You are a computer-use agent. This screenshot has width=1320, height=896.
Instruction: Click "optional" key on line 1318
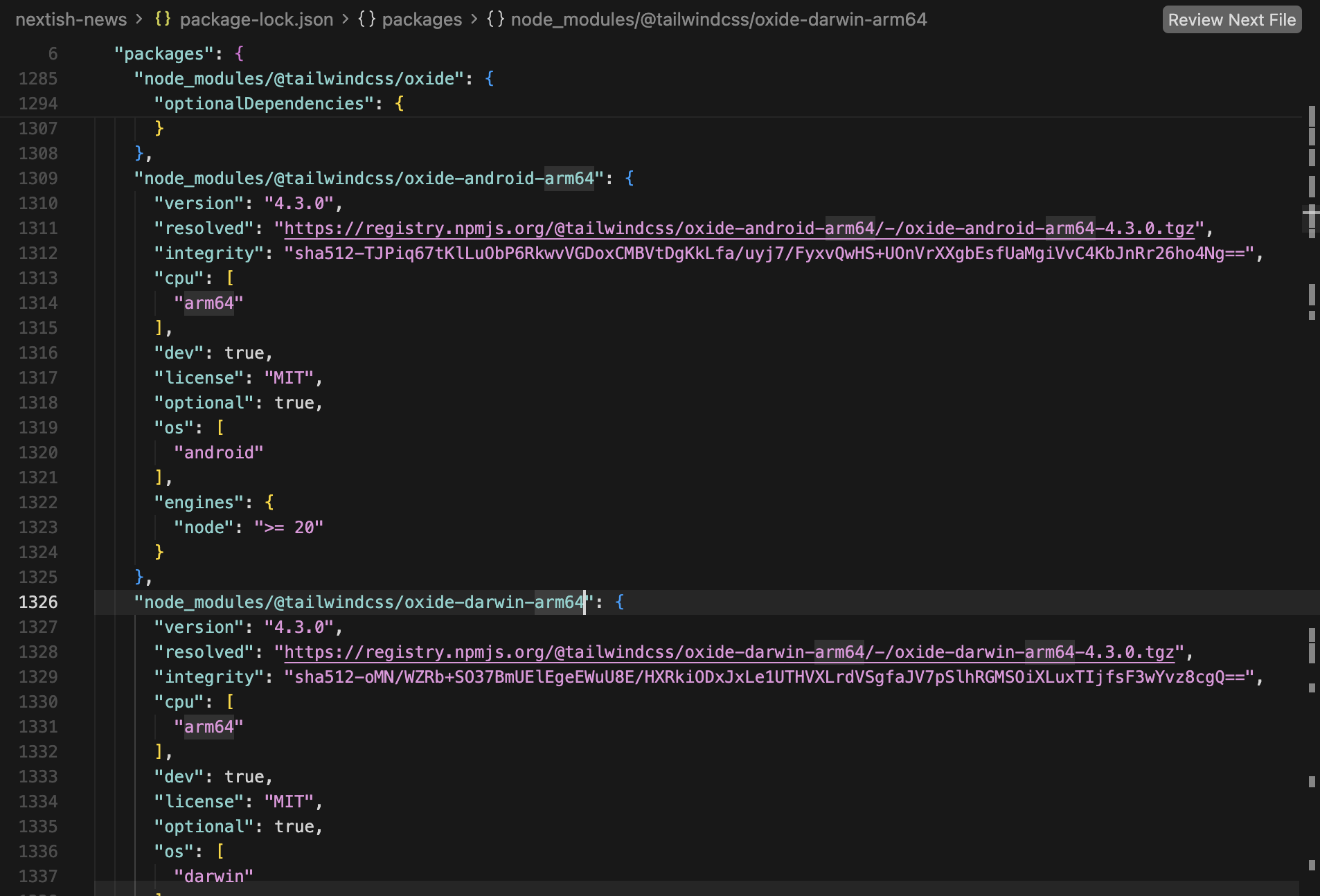204,403
